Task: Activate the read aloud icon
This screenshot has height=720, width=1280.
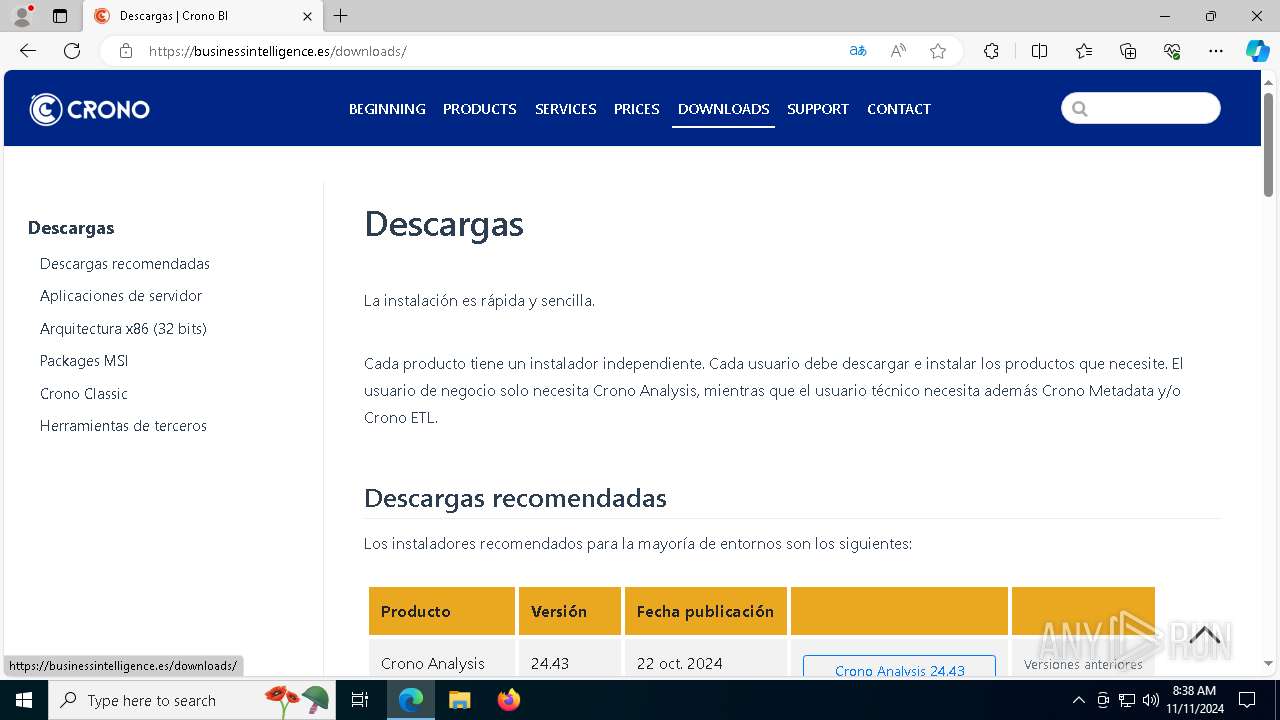Action: coord(898,51)
